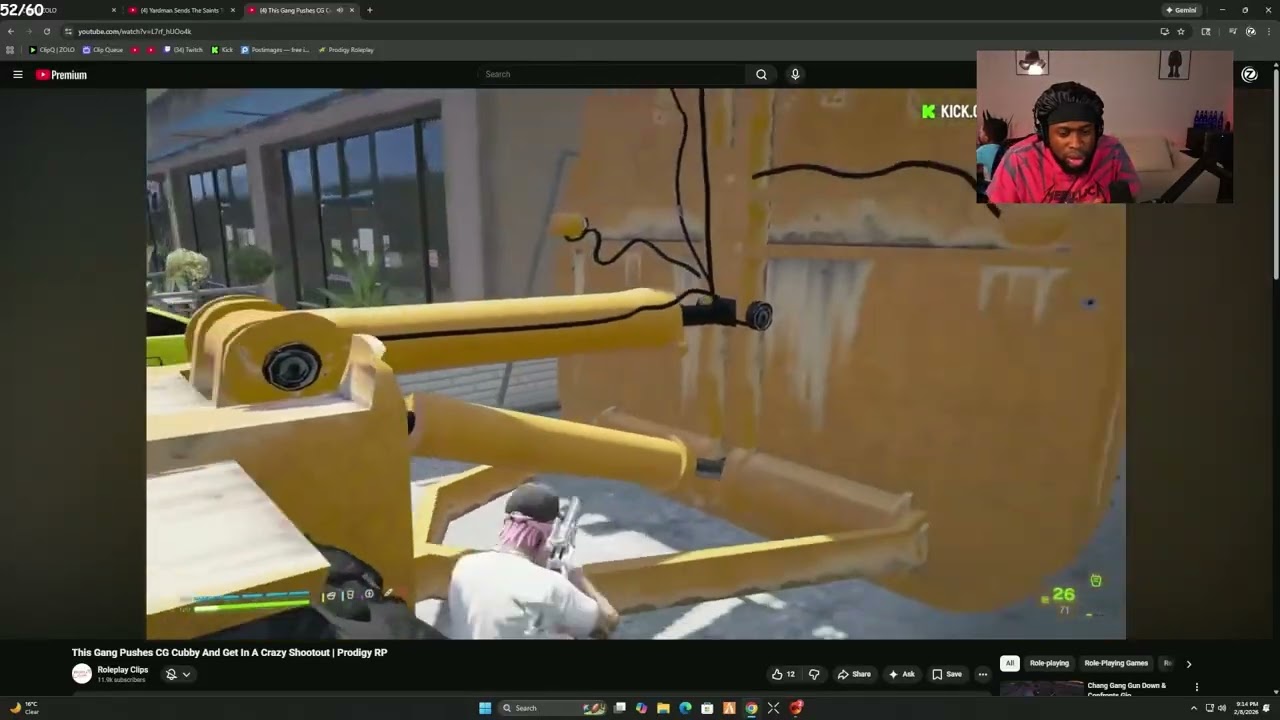Click the YouTube search input field
1280x720 pixels.
click(x=612, y=74)
